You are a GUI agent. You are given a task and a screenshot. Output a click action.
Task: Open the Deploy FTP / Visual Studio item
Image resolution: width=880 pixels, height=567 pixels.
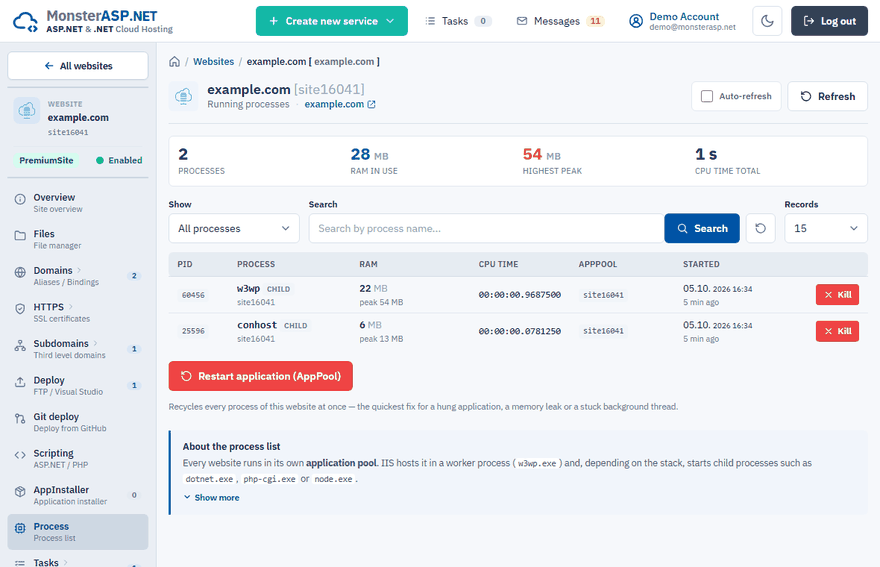pos(77,386)
